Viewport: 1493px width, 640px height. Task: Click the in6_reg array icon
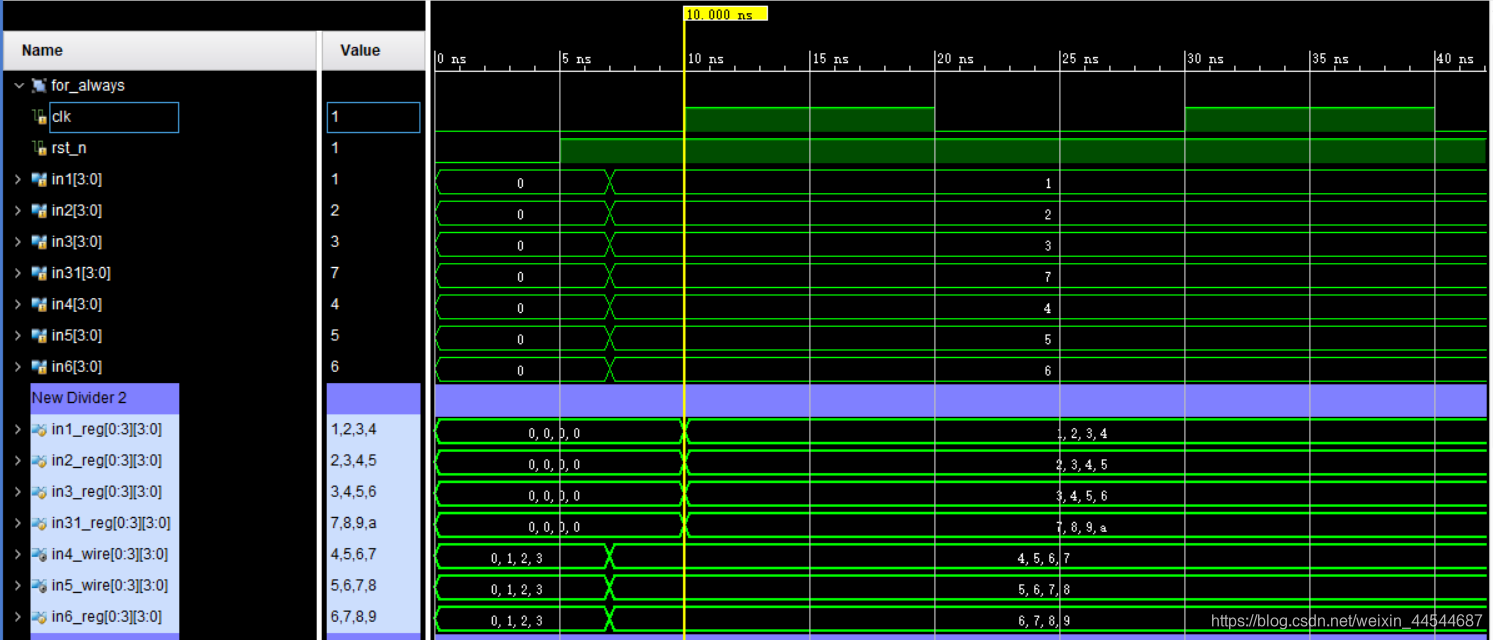point(39,615)
